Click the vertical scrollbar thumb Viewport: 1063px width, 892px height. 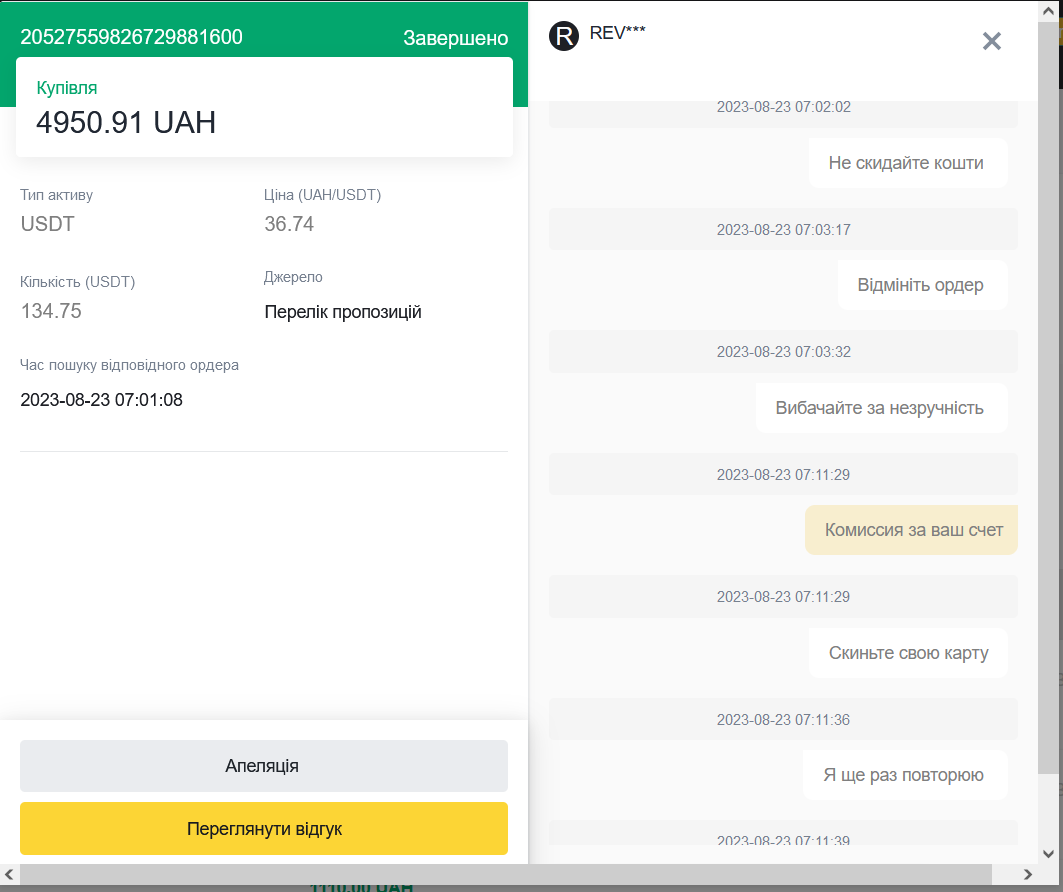pos(1048,397)
